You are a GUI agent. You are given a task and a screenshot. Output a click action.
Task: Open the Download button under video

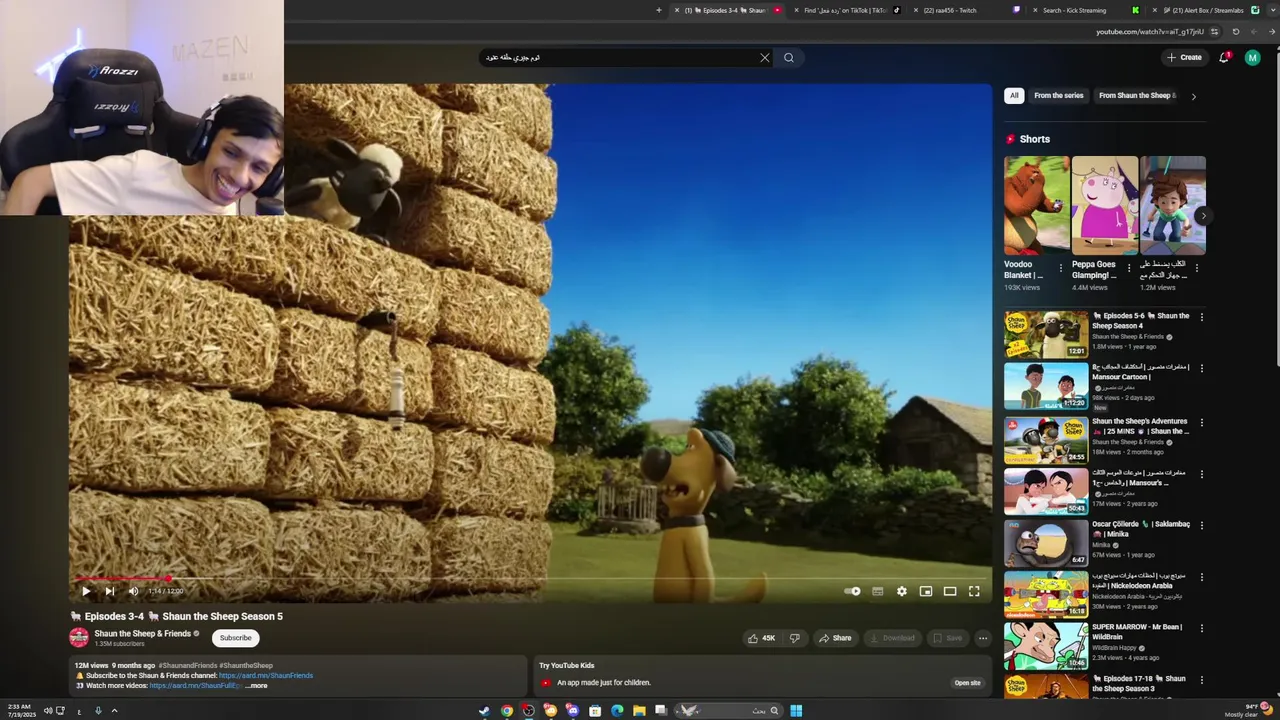(891, 638)
